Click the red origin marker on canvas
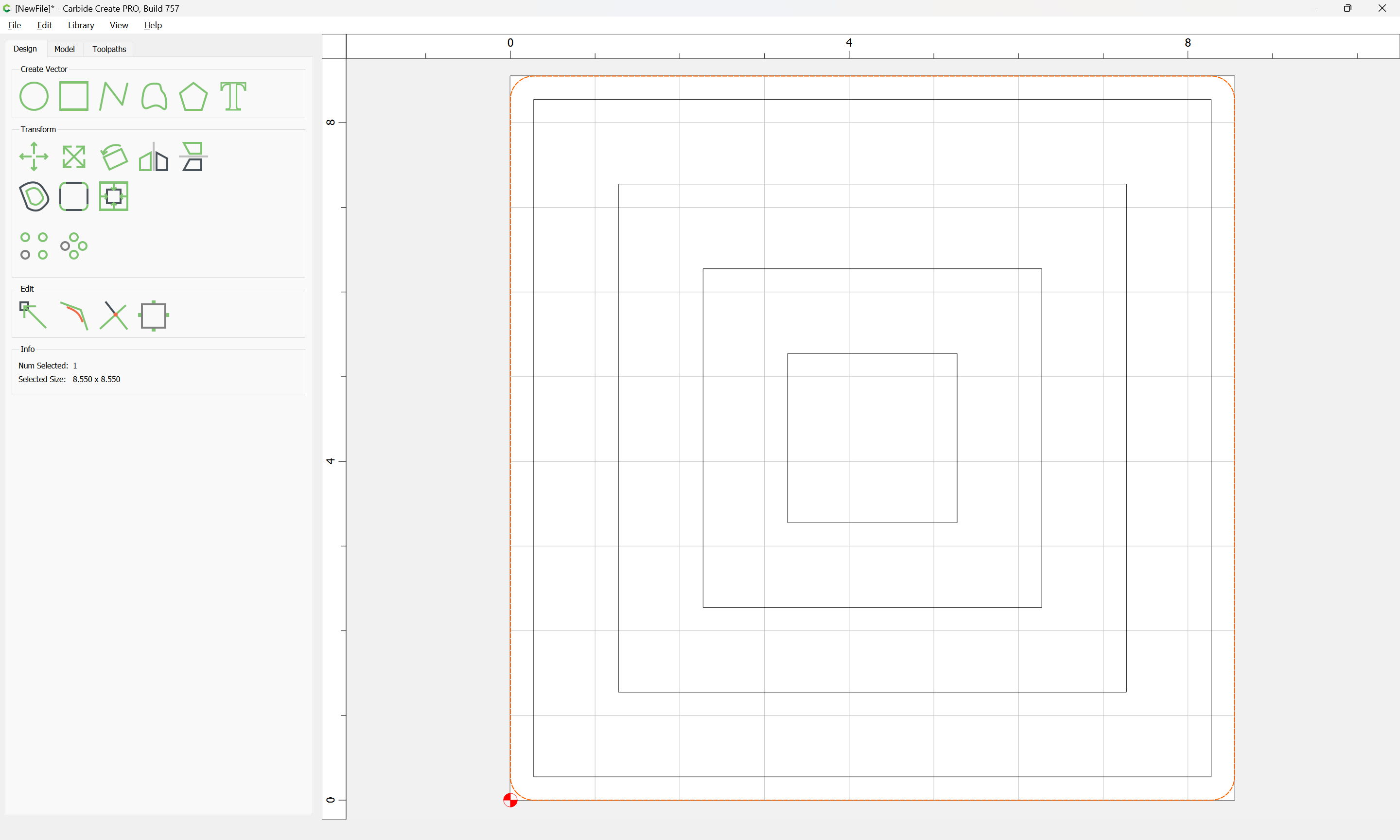This screenshot has height=840, width=1400. [x=510, y=800]
